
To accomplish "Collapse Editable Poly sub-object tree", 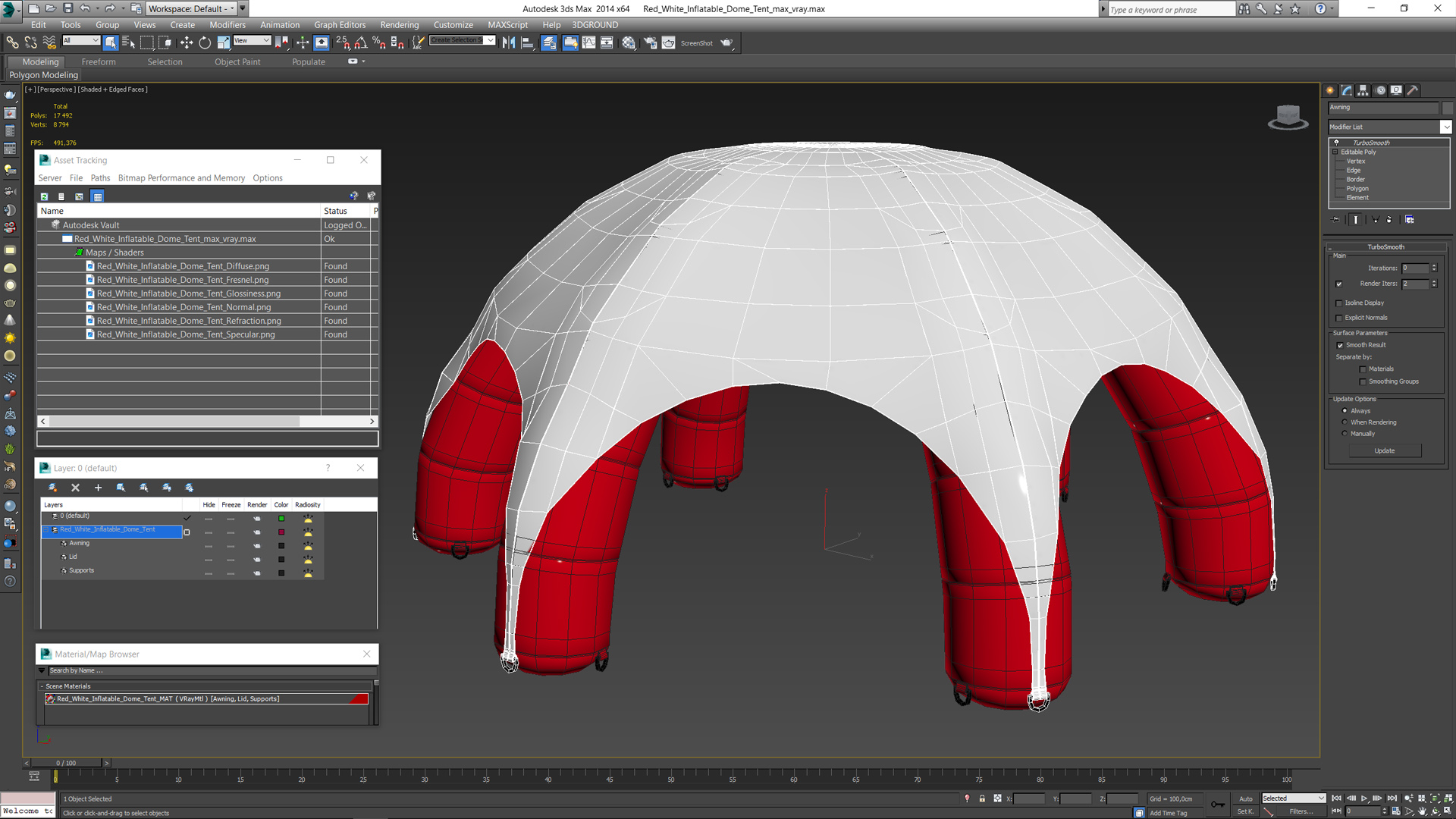I will (x=1335, y=152).
